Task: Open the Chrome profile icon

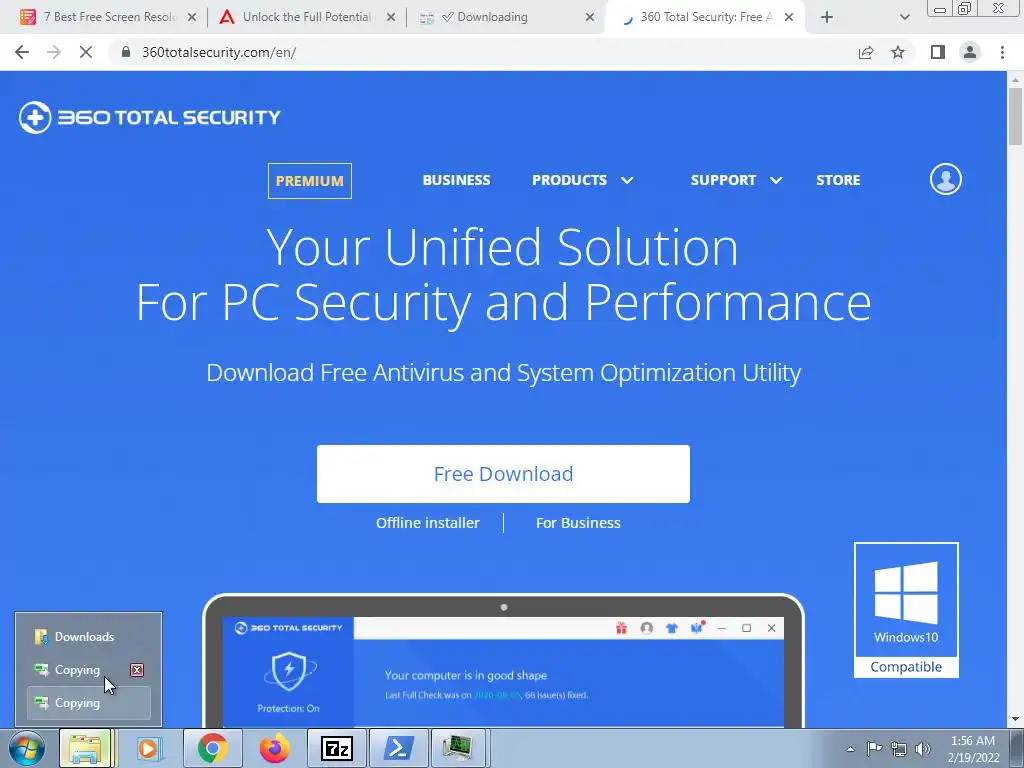Action: tap(970, 52)
